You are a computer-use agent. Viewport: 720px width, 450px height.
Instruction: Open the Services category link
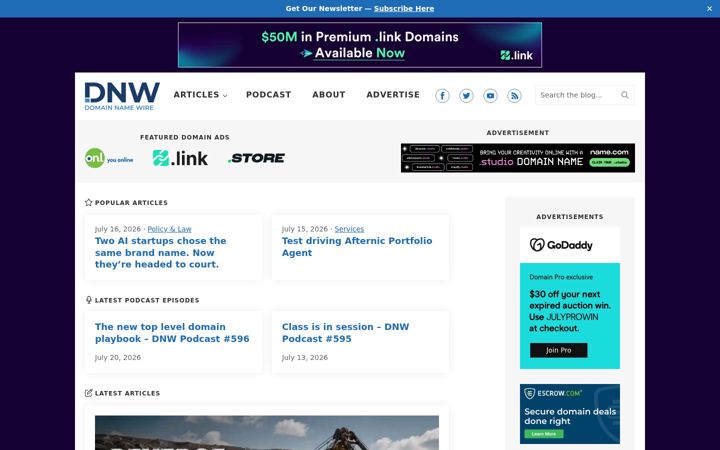[x=349, y=229]
